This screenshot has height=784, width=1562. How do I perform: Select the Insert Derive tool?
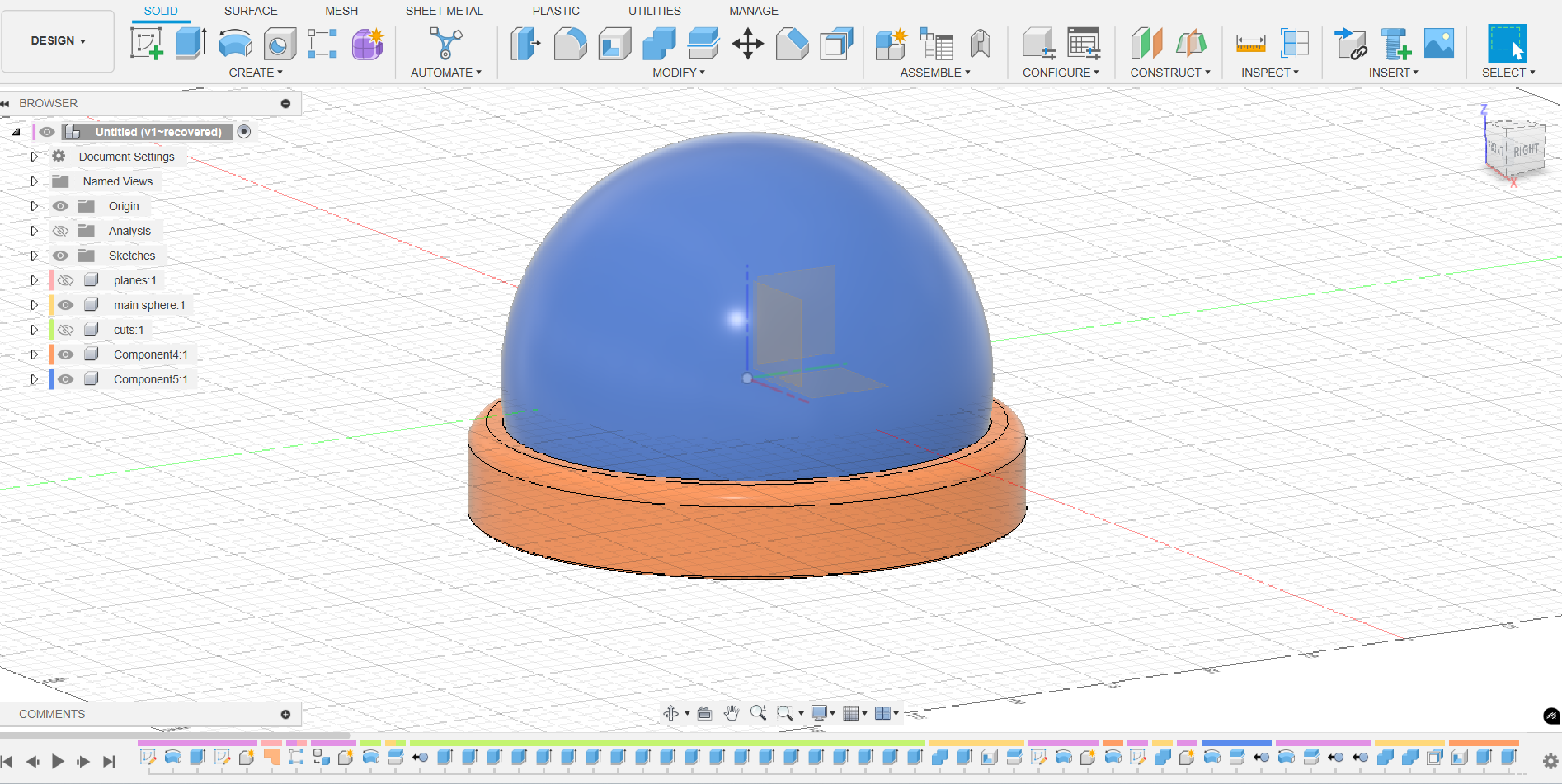(x=1351, y=43)
